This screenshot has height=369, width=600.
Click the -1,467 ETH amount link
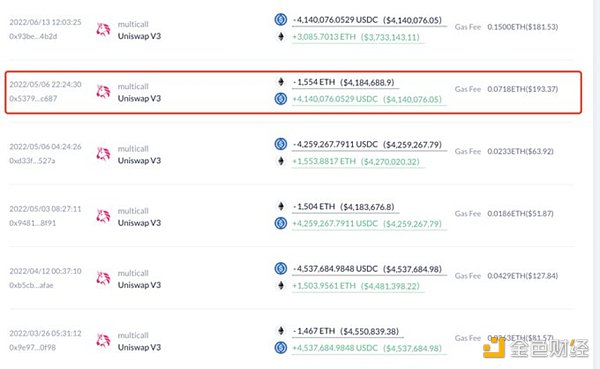314,331
